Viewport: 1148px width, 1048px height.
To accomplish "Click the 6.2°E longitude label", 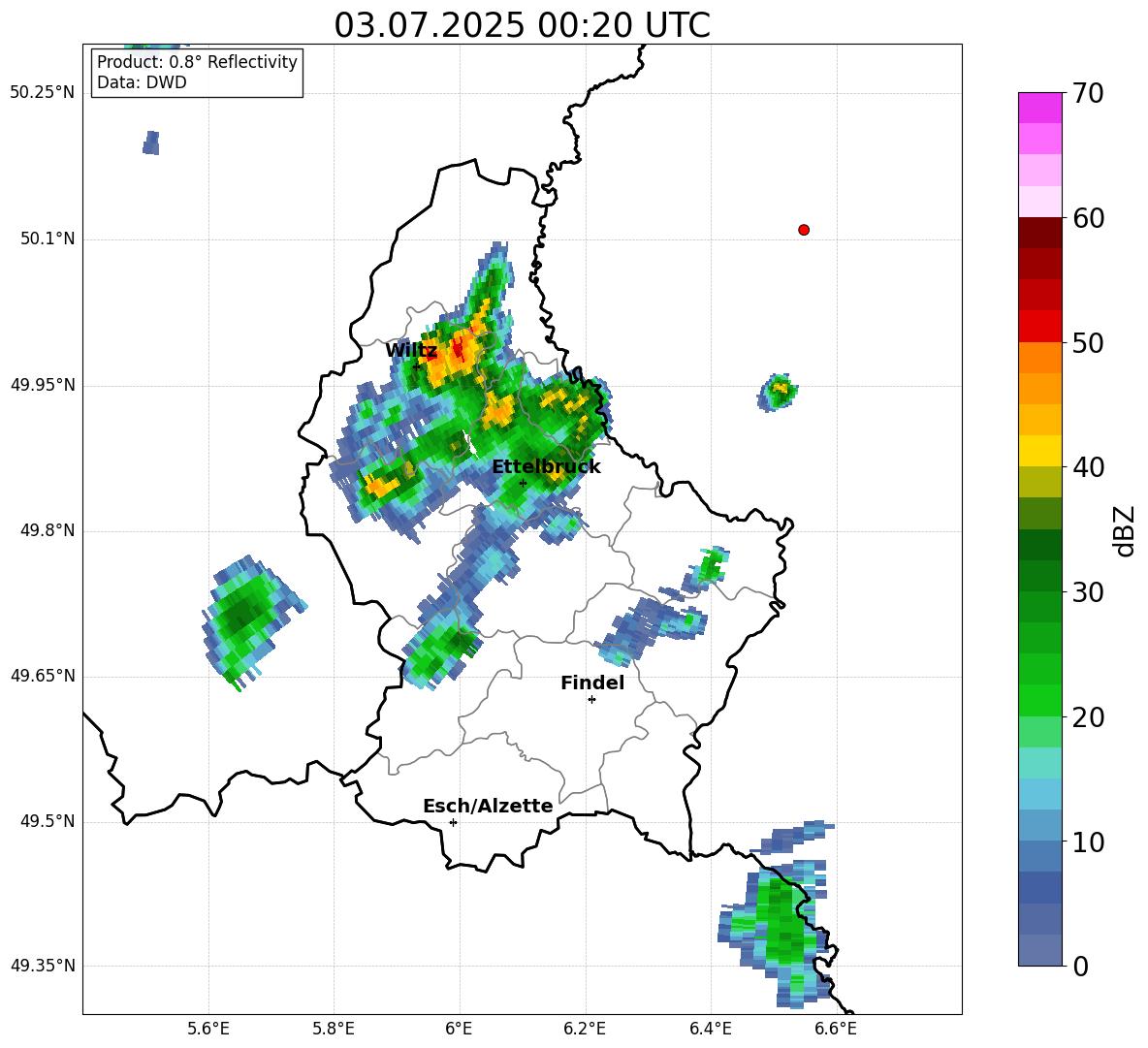I will [x=585, y=1029].
